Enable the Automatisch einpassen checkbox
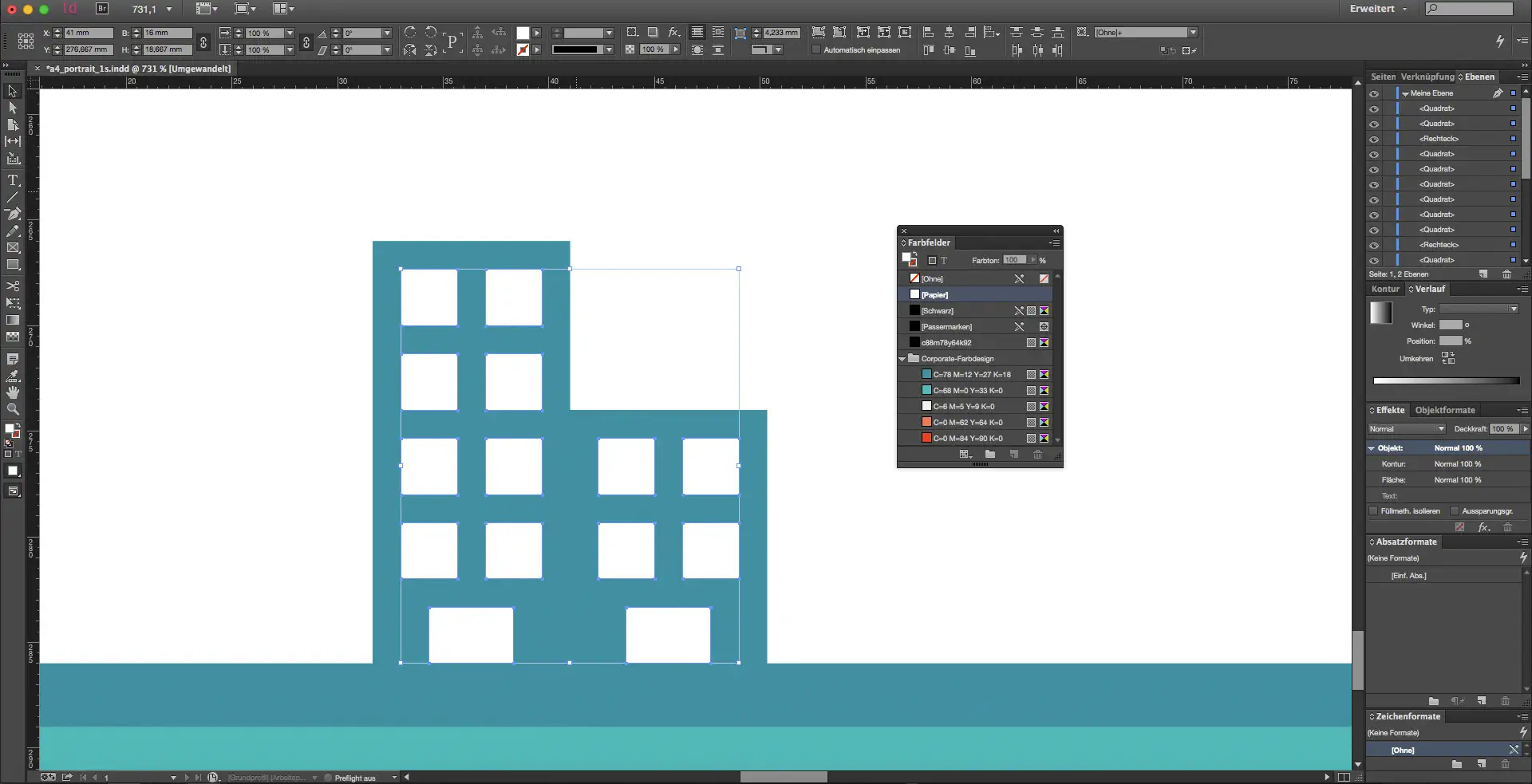Screen dimensions: 1532x784 [x=816, y=50]
